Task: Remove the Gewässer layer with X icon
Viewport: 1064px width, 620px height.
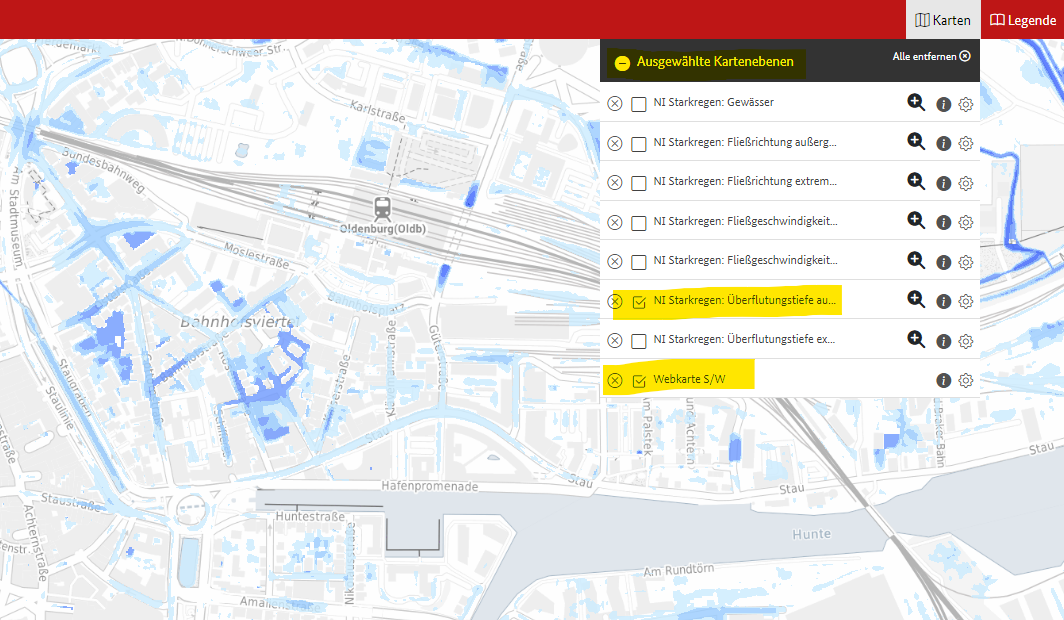Action: pos(615,103)
